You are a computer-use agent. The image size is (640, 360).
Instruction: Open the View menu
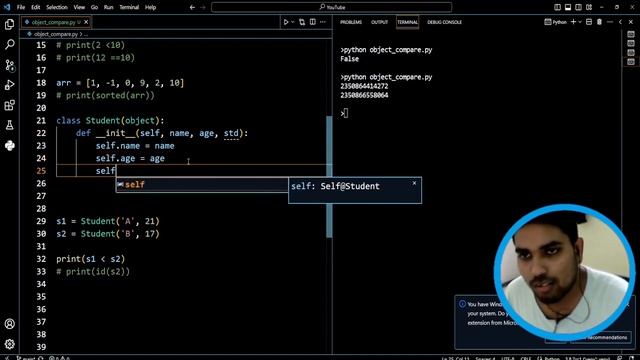click(x=79, y=7)
